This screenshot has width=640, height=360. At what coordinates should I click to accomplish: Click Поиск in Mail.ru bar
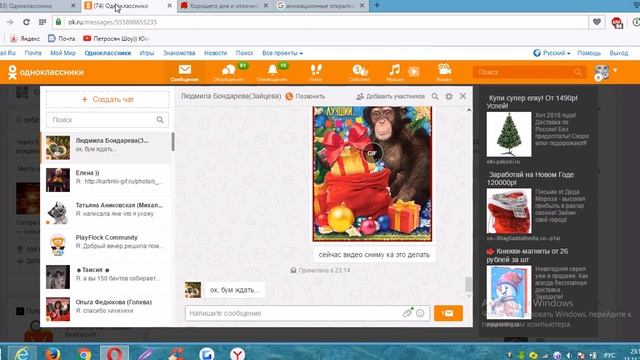(244, 53)
